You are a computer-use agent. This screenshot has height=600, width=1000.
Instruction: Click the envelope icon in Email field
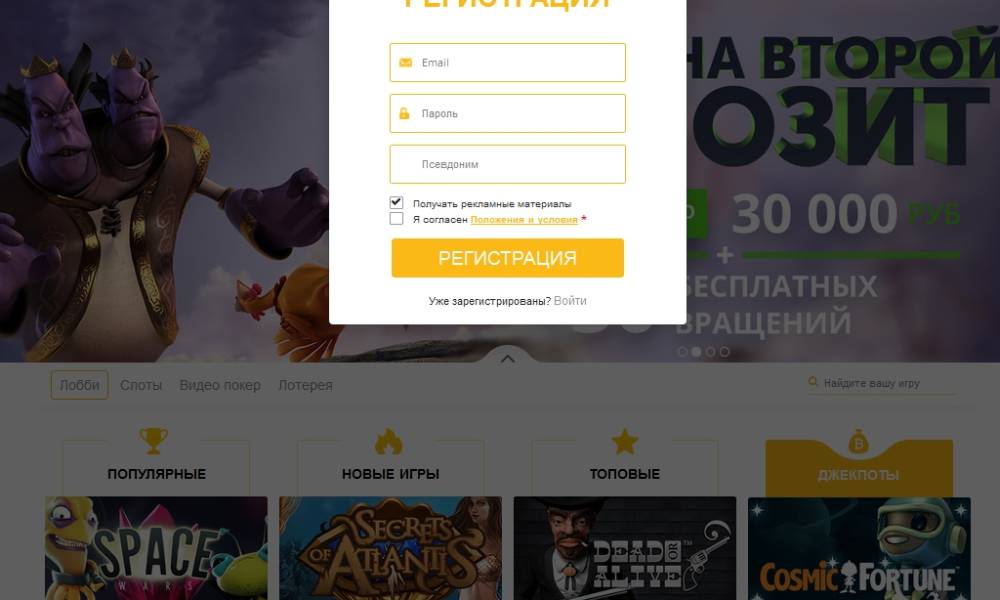[405, 62]
